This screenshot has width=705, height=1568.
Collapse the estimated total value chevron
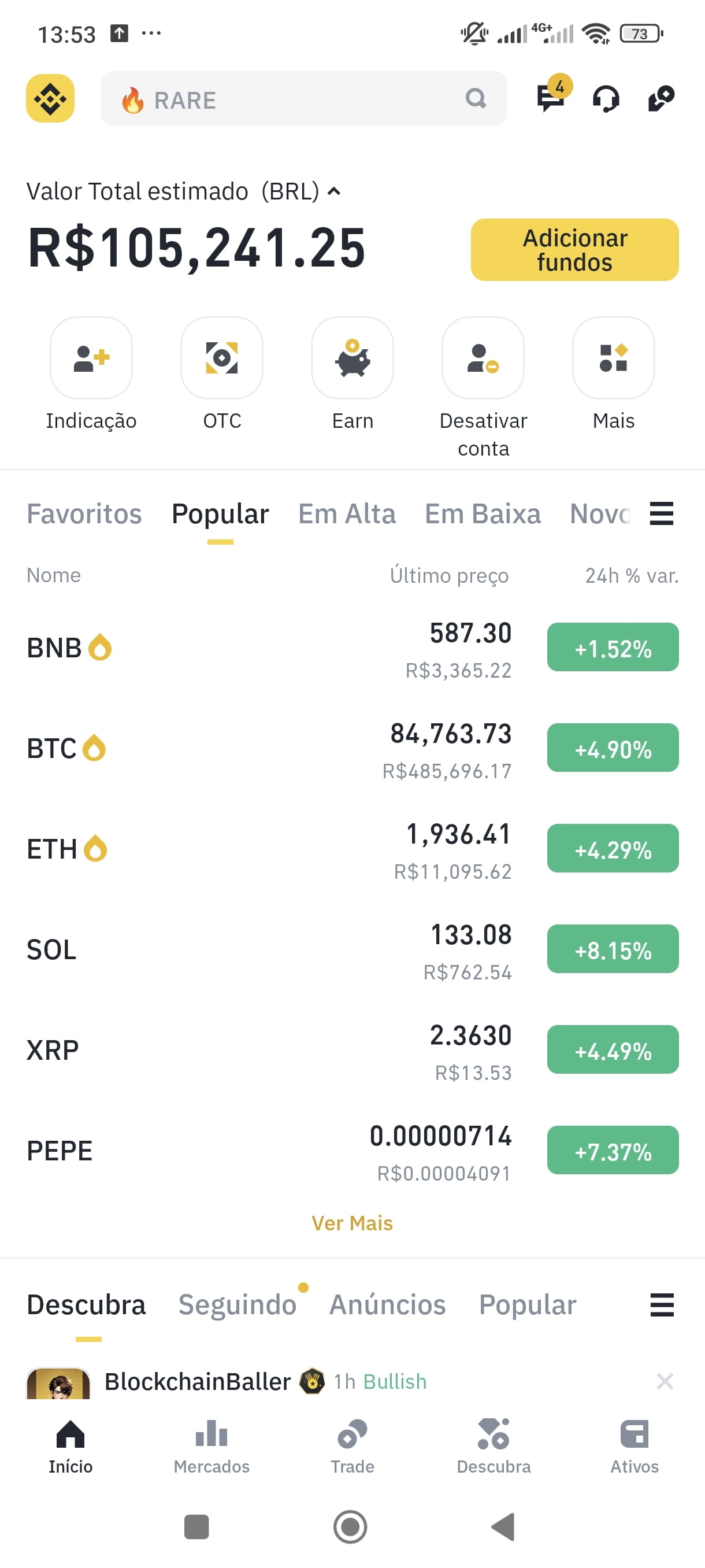[x=334, y=191]
